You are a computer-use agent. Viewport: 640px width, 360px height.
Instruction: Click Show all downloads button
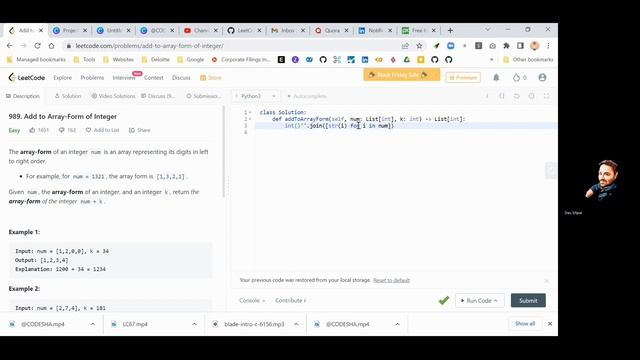(x=525, y=324)
